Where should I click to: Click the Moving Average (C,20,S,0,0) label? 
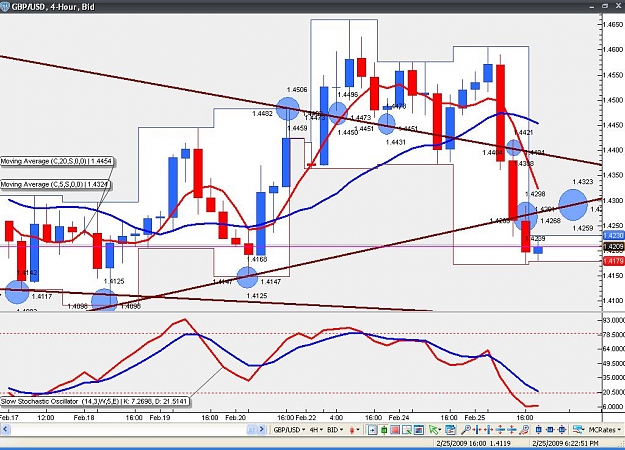(57, 161)
